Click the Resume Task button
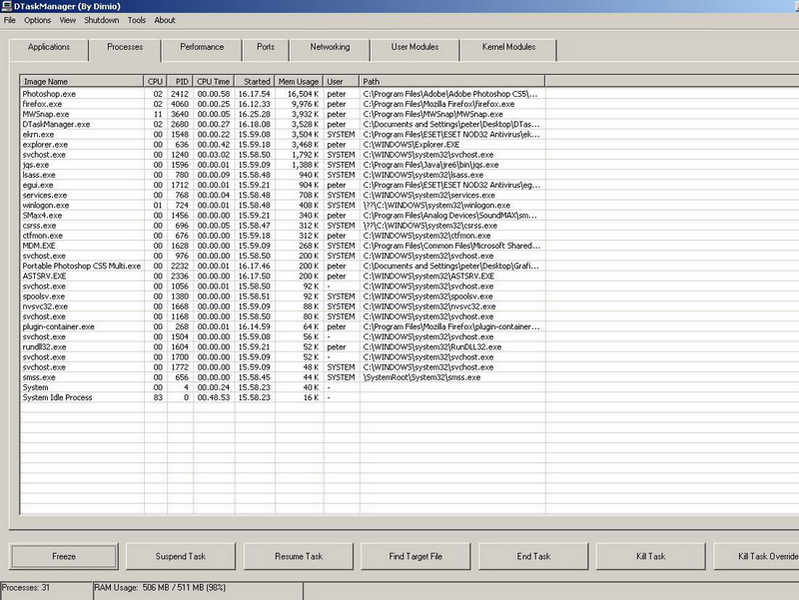799x600 pixels. (299, 556)
